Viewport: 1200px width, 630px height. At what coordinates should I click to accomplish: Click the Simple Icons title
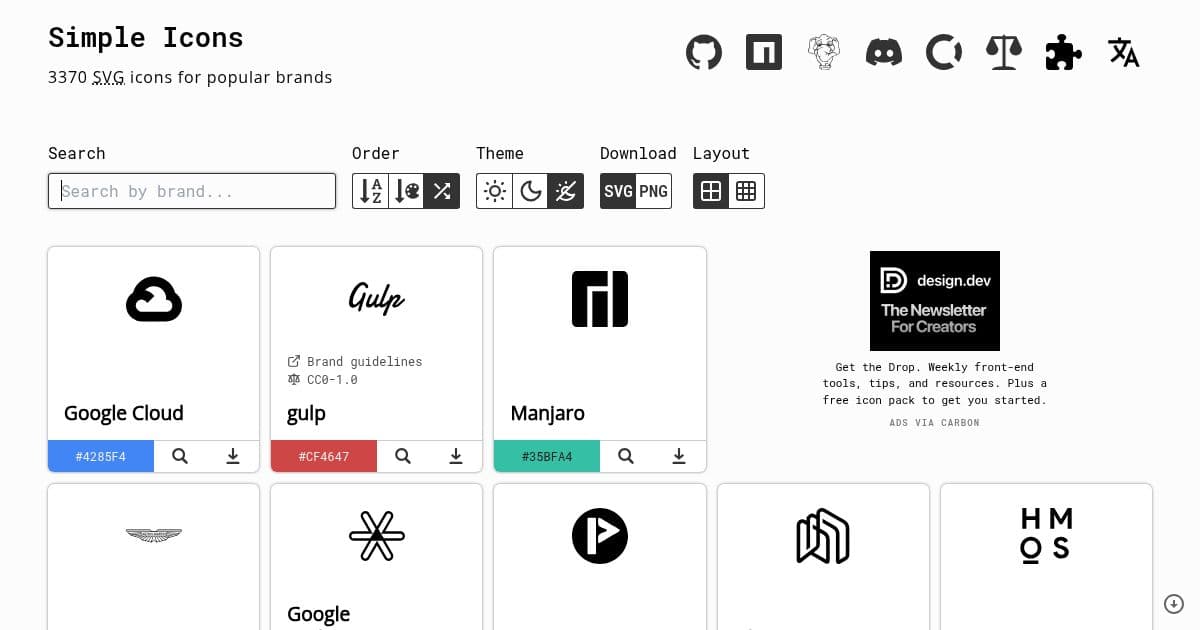[x=146, y=38]
